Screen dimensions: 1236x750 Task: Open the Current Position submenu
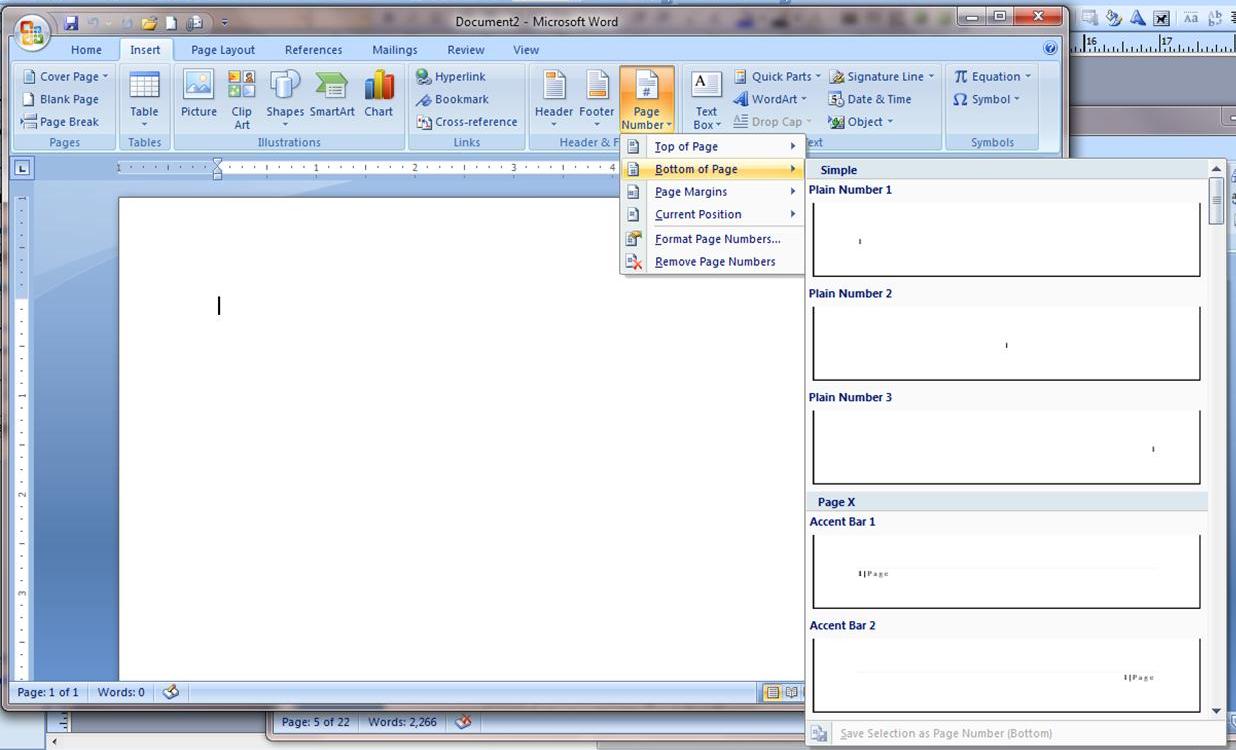click(712, 214)
